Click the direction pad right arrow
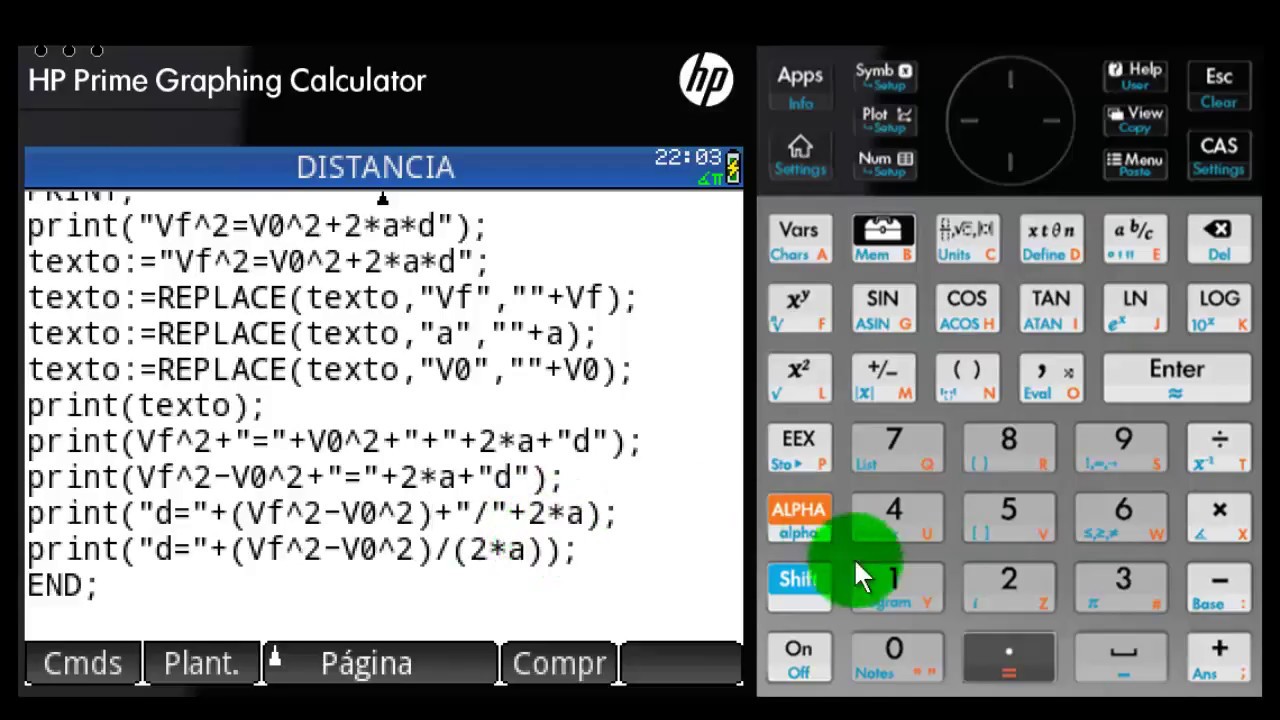 1052,121
